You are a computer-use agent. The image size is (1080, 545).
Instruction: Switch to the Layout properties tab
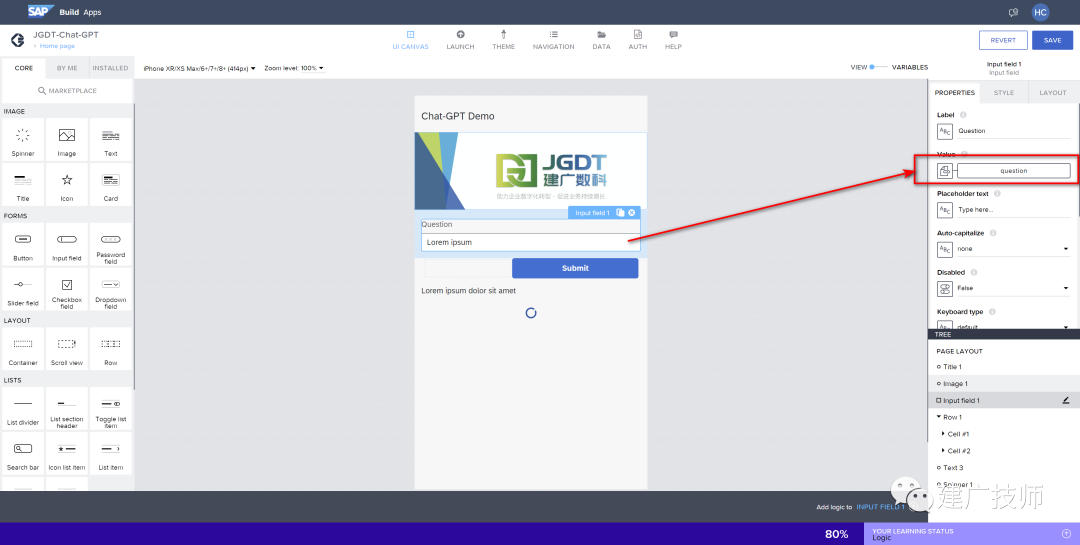tap(1052, 92)
